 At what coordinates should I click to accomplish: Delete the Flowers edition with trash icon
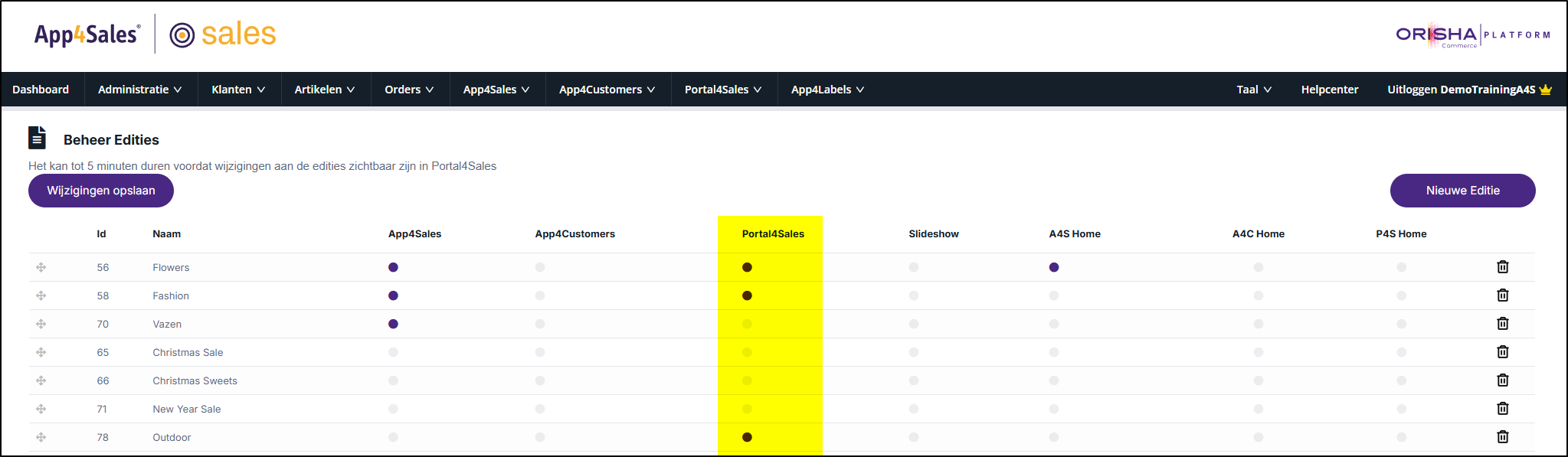point(1502,267)
